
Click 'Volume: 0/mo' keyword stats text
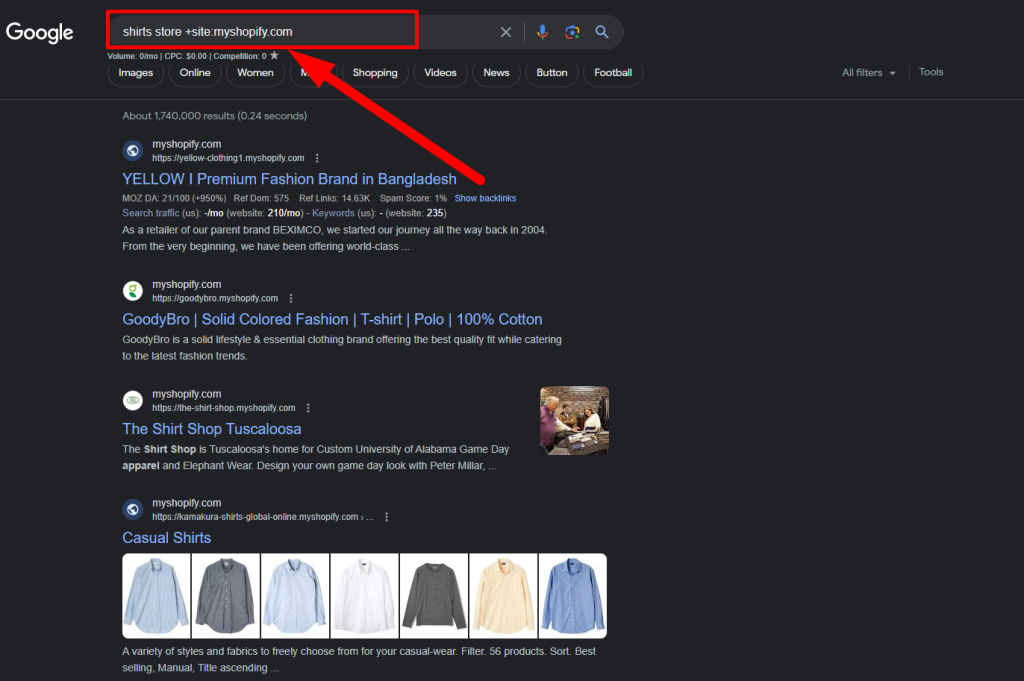(133, 56)
